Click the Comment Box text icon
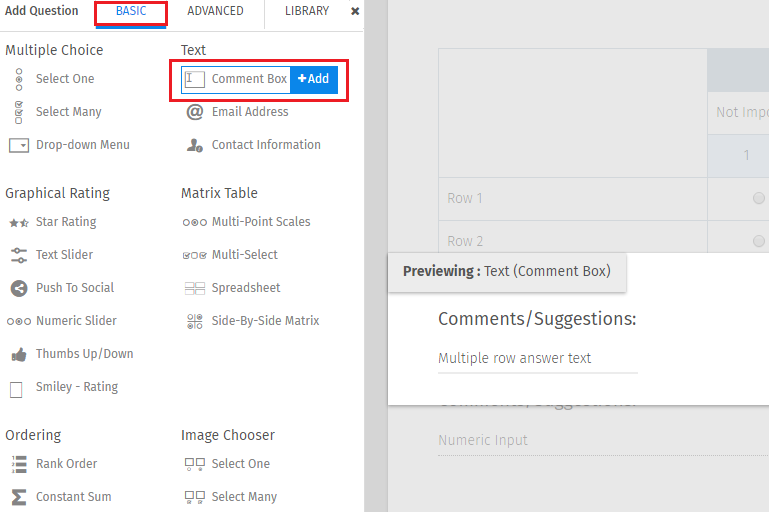The image size is (769, 513). 195,79
